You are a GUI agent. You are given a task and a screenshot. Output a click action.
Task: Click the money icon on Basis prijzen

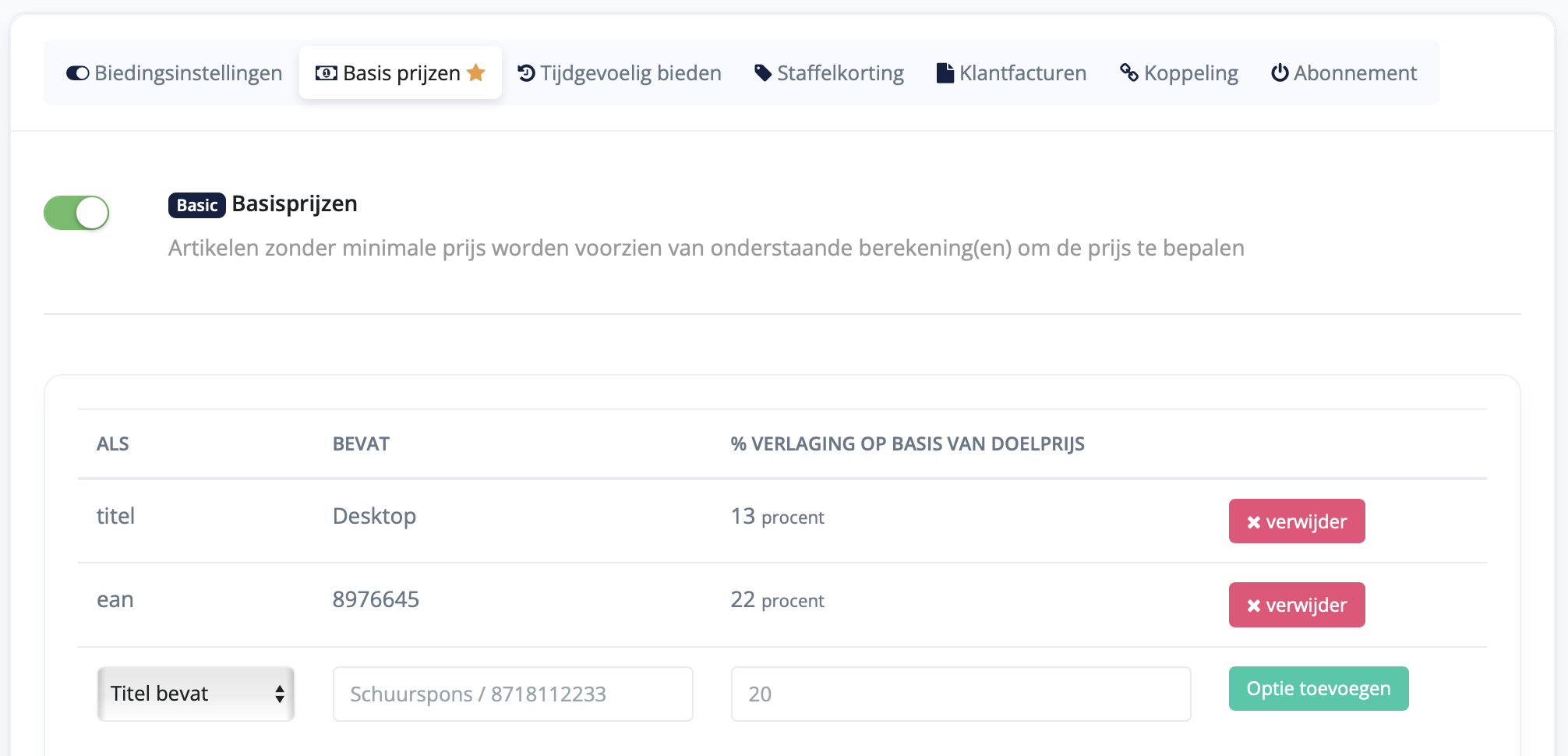pyautogui.click(x=326, y=73)
